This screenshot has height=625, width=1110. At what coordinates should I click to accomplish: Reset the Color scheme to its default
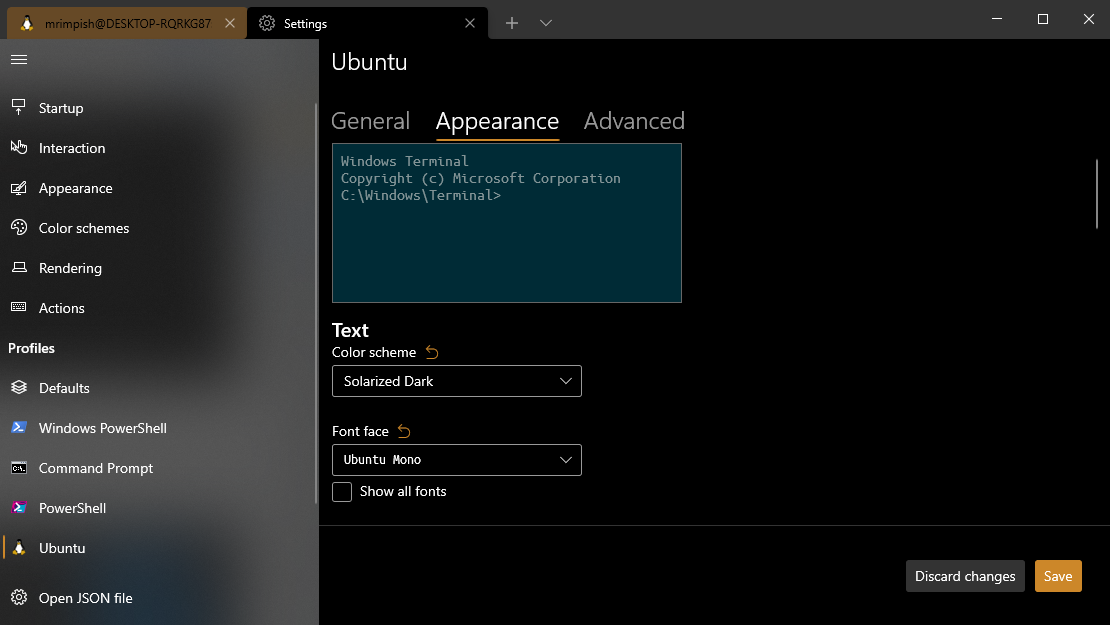432,352
